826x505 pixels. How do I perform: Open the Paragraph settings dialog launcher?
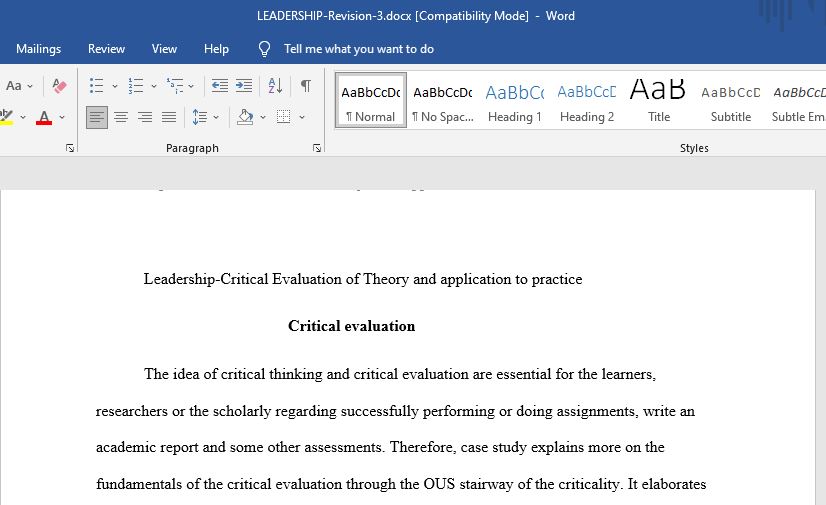[317, 148]
